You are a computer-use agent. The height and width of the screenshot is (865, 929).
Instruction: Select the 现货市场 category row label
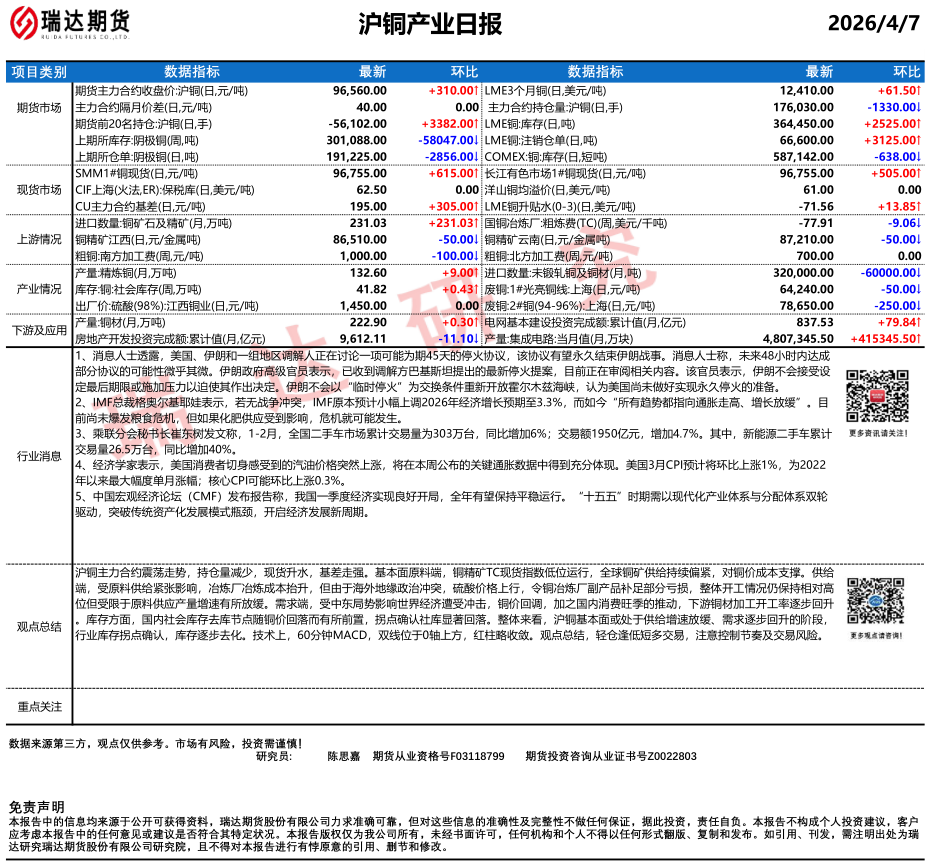point(39,189)
